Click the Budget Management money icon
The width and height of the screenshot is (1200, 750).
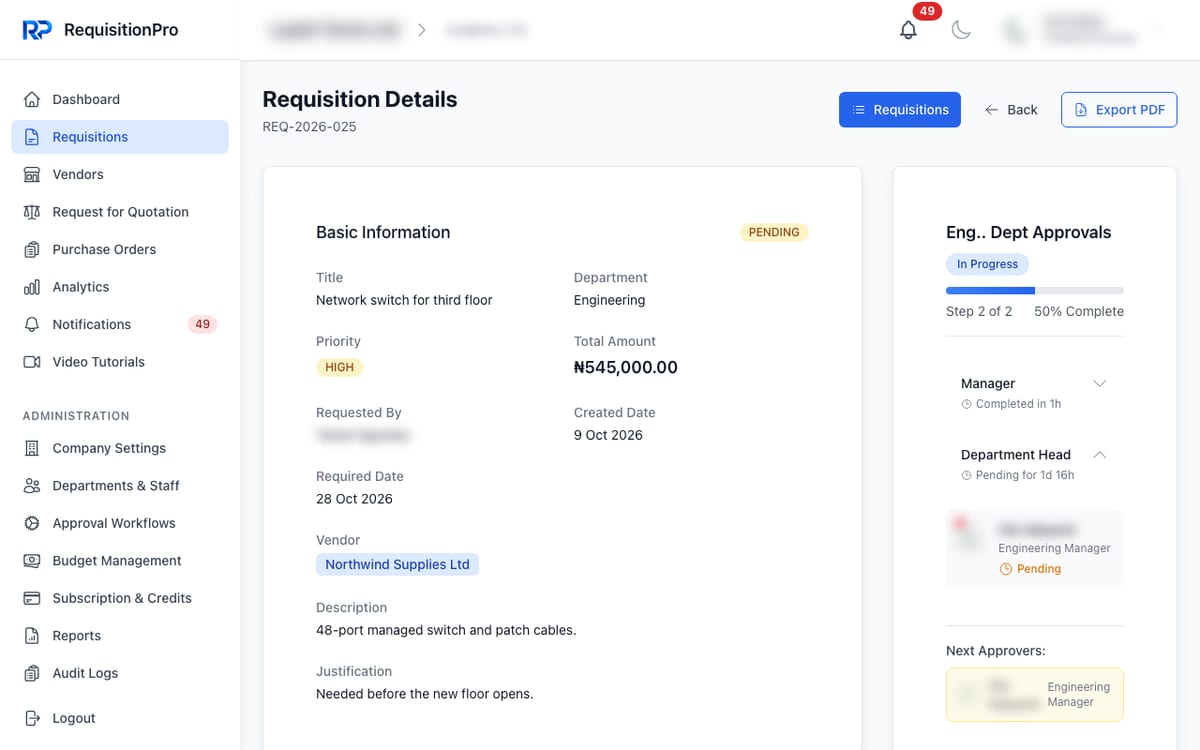pos(32,561)
